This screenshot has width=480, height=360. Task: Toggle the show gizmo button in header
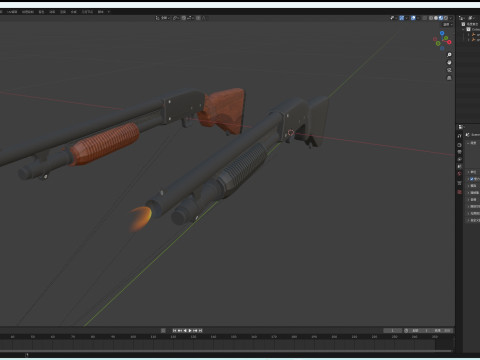pyautogui.click(x=402, y=18)
